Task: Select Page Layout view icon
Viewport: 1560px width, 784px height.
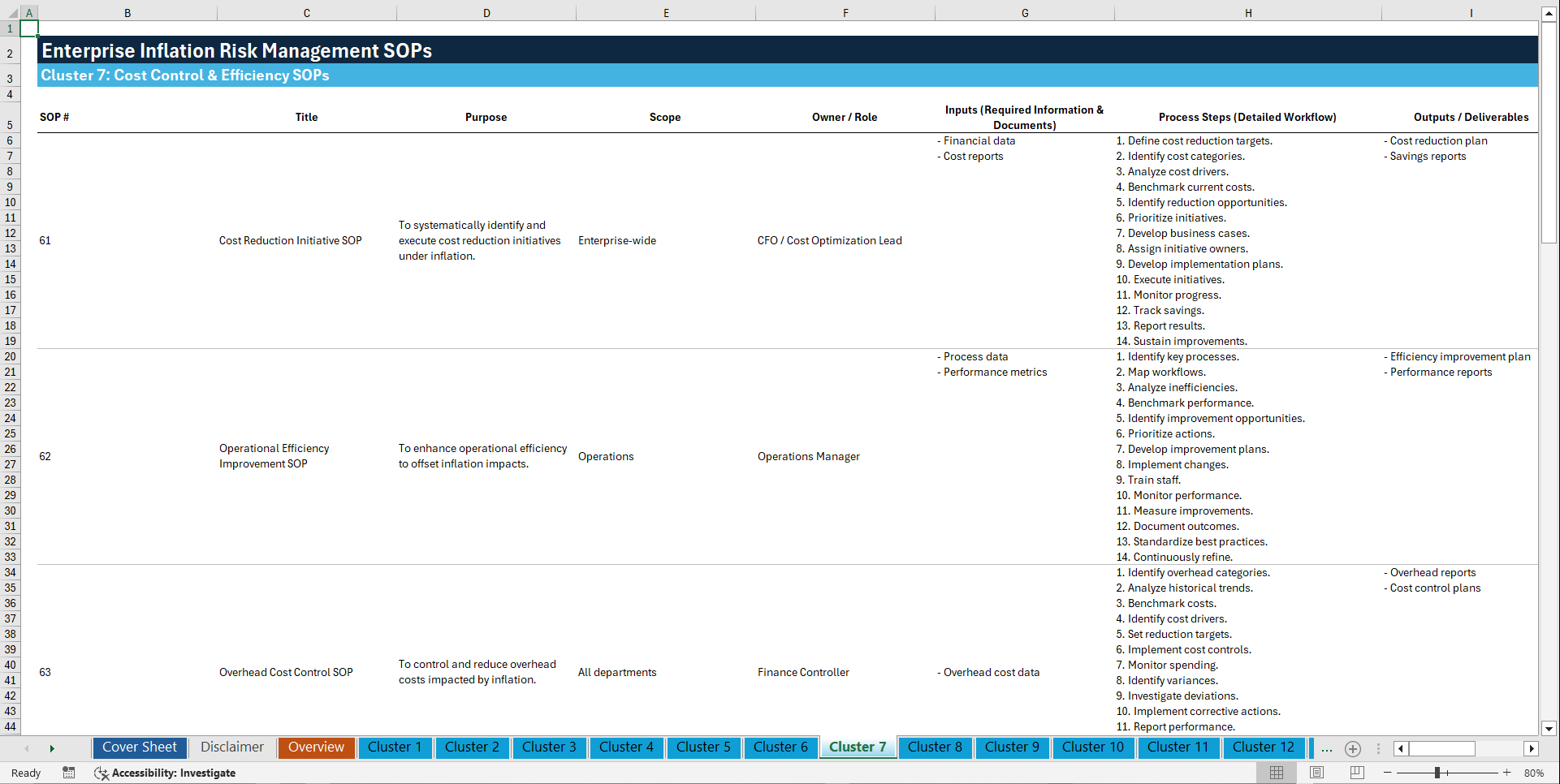Action: (1316, 773)
